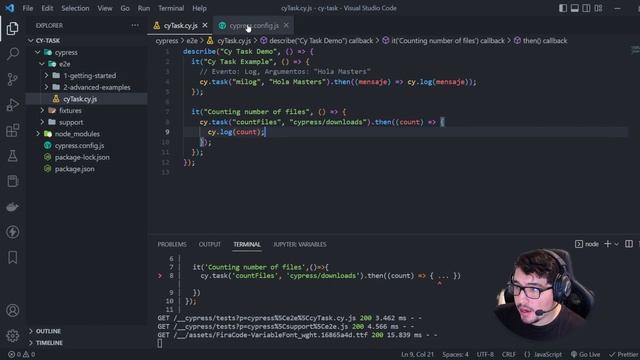Toggle secondary side bar layout icon
The width and height of the screenshot is (640, 360).
(586, 8)
